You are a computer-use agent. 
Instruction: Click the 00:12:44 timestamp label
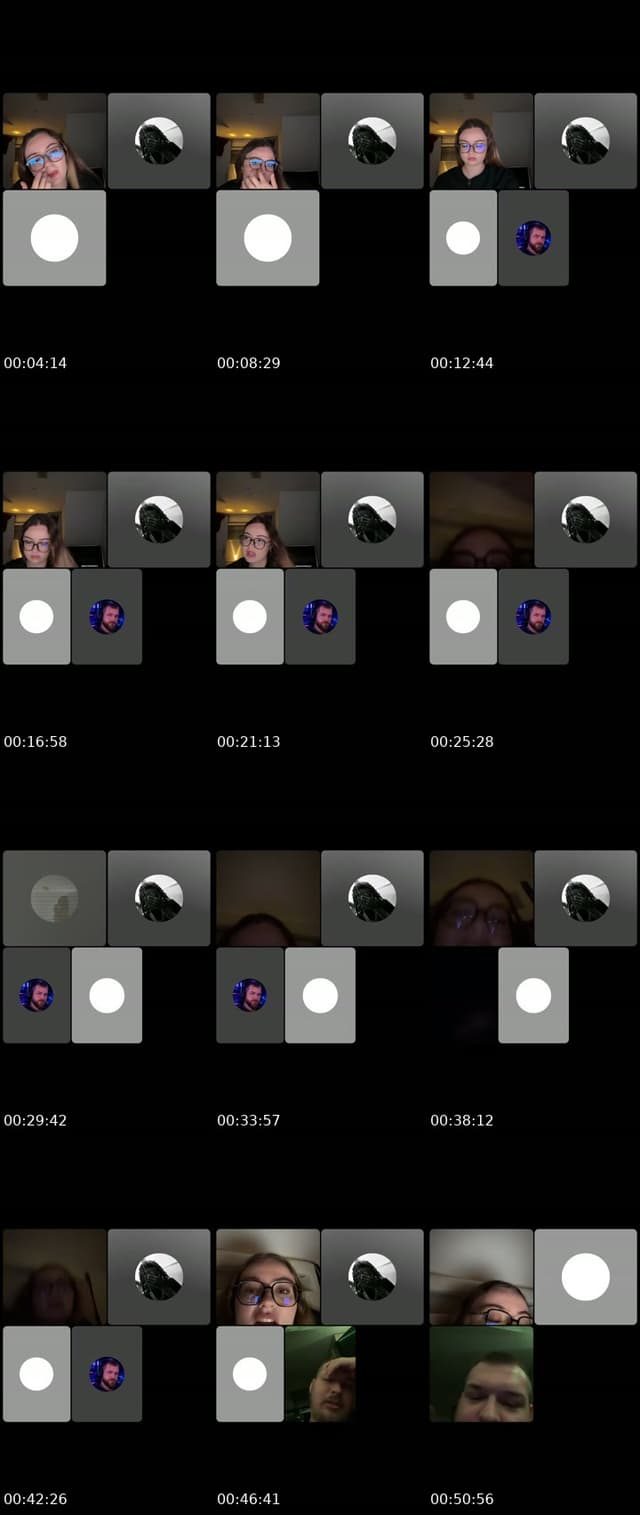462,363
